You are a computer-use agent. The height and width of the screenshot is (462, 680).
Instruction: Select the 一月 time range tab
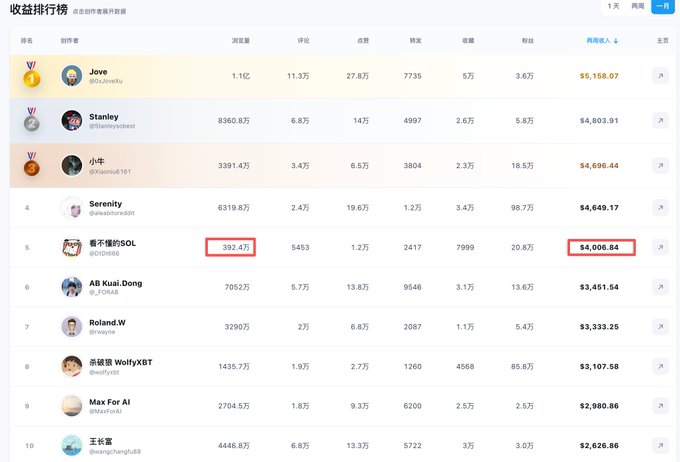pyautogui.click(x=663, y=6)
